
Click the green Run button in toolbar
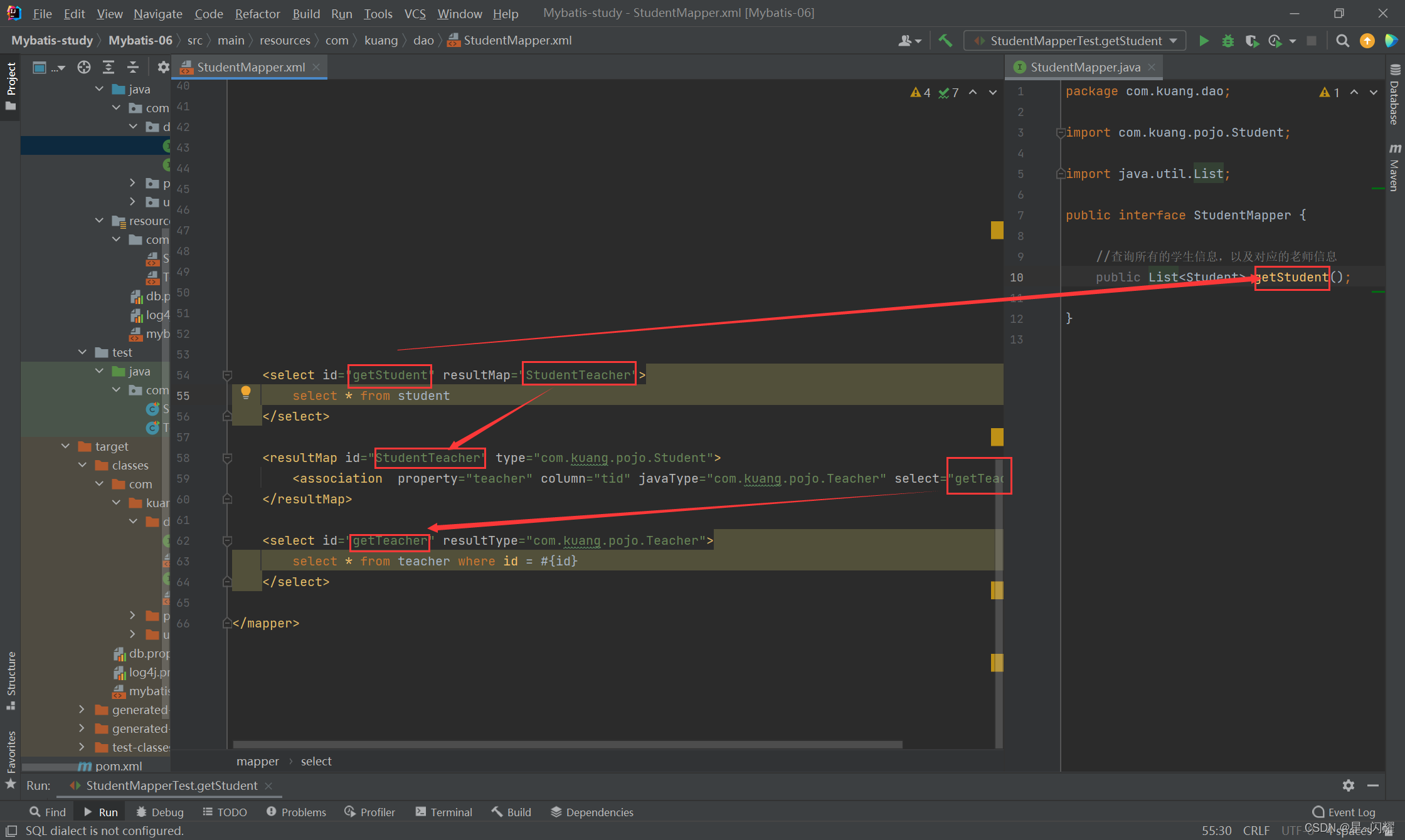coord(1204,41)
